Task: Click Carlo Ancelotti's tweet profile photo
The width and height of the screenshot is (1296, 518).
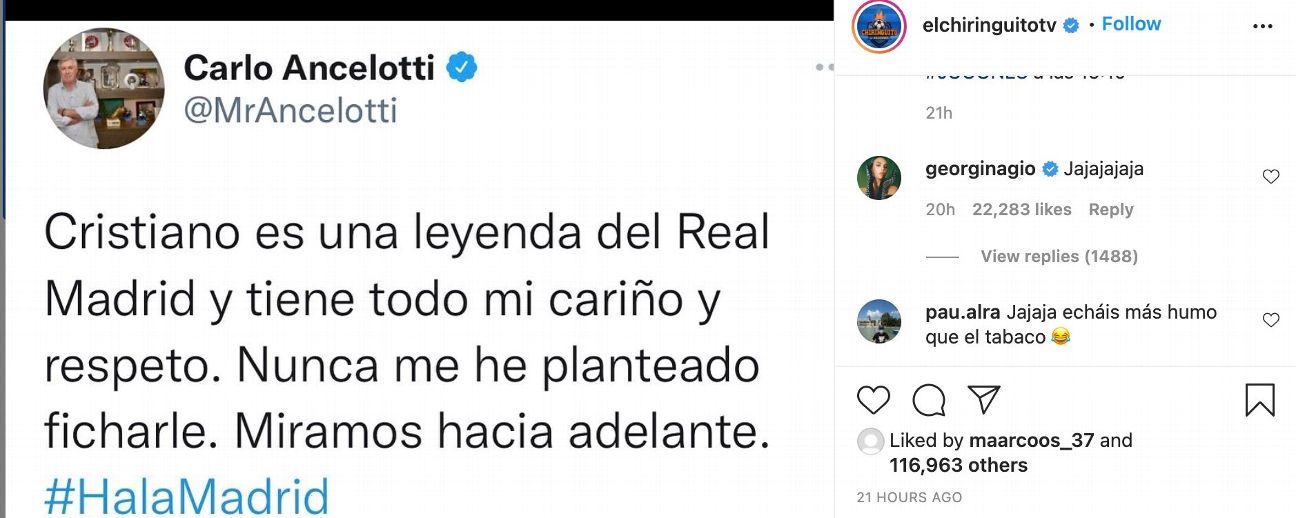Action: coord(103,88)
